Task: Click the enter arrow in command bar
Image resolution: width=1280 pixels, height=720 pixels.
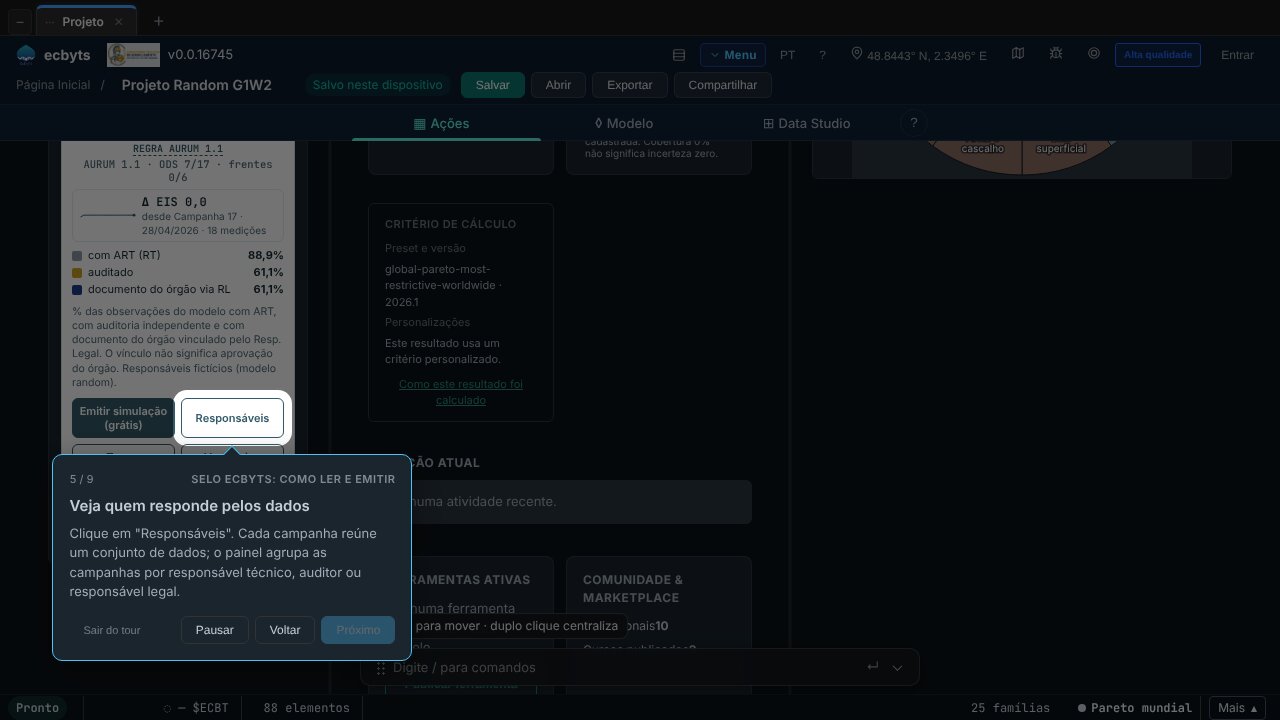Action: coord(872,667)
